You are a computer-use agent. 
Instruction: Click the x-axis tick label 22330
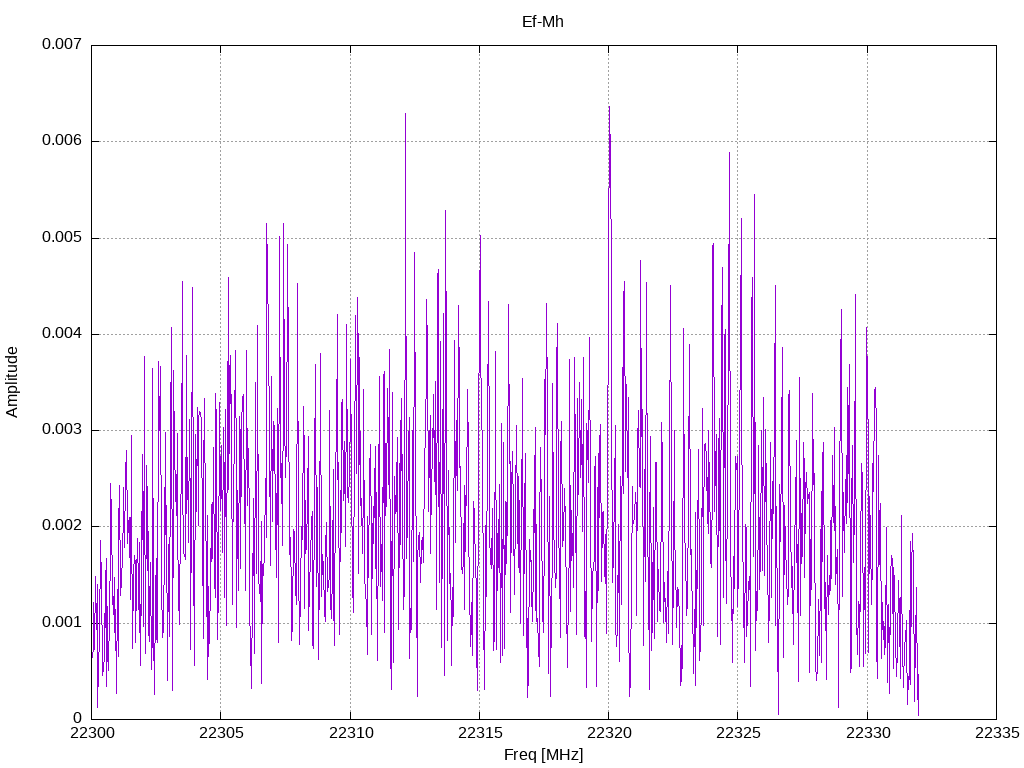click(x=867, y=733)
